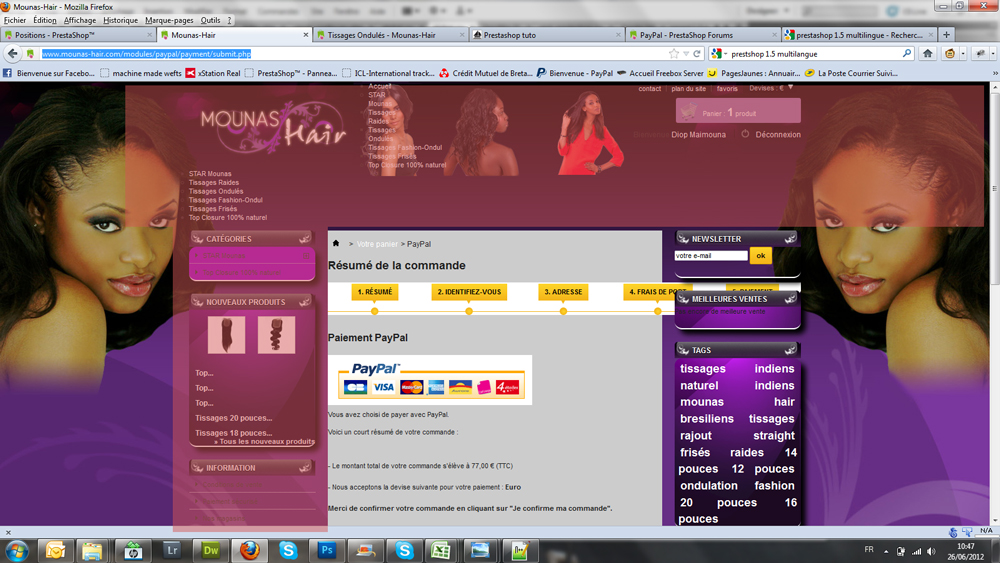Open Windows Explorer folder from taskbar
The height and width of the screenshot is (563, 1000).
[92, 550]
